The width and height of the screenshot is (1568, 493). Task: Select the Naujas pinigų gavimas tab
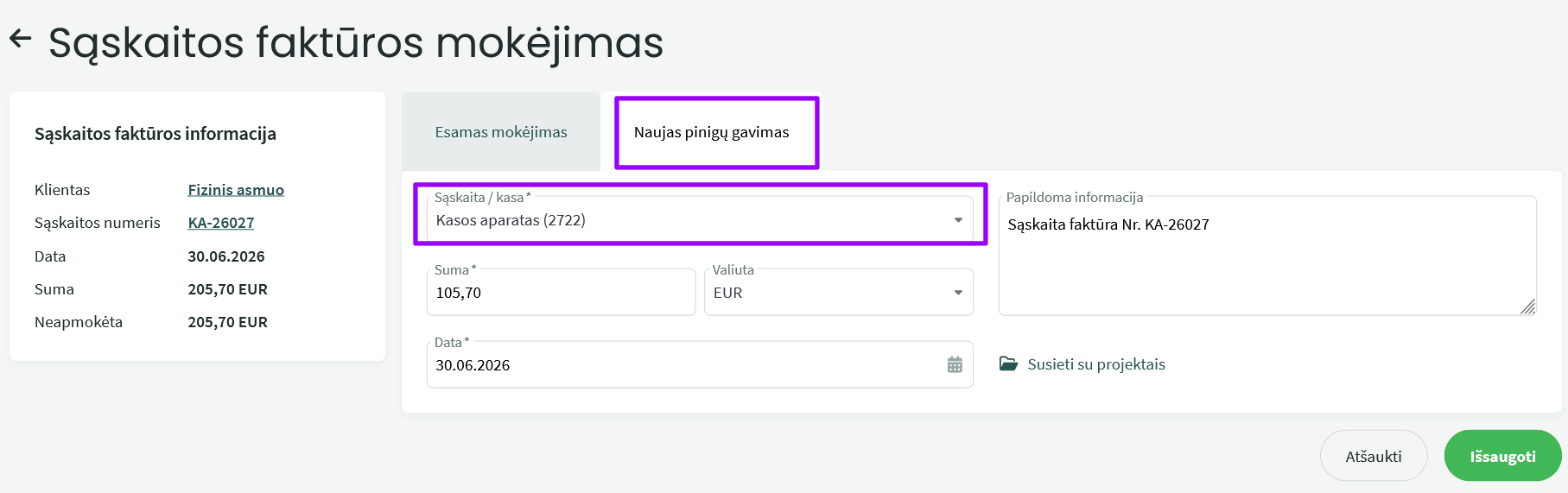(712, 132)
